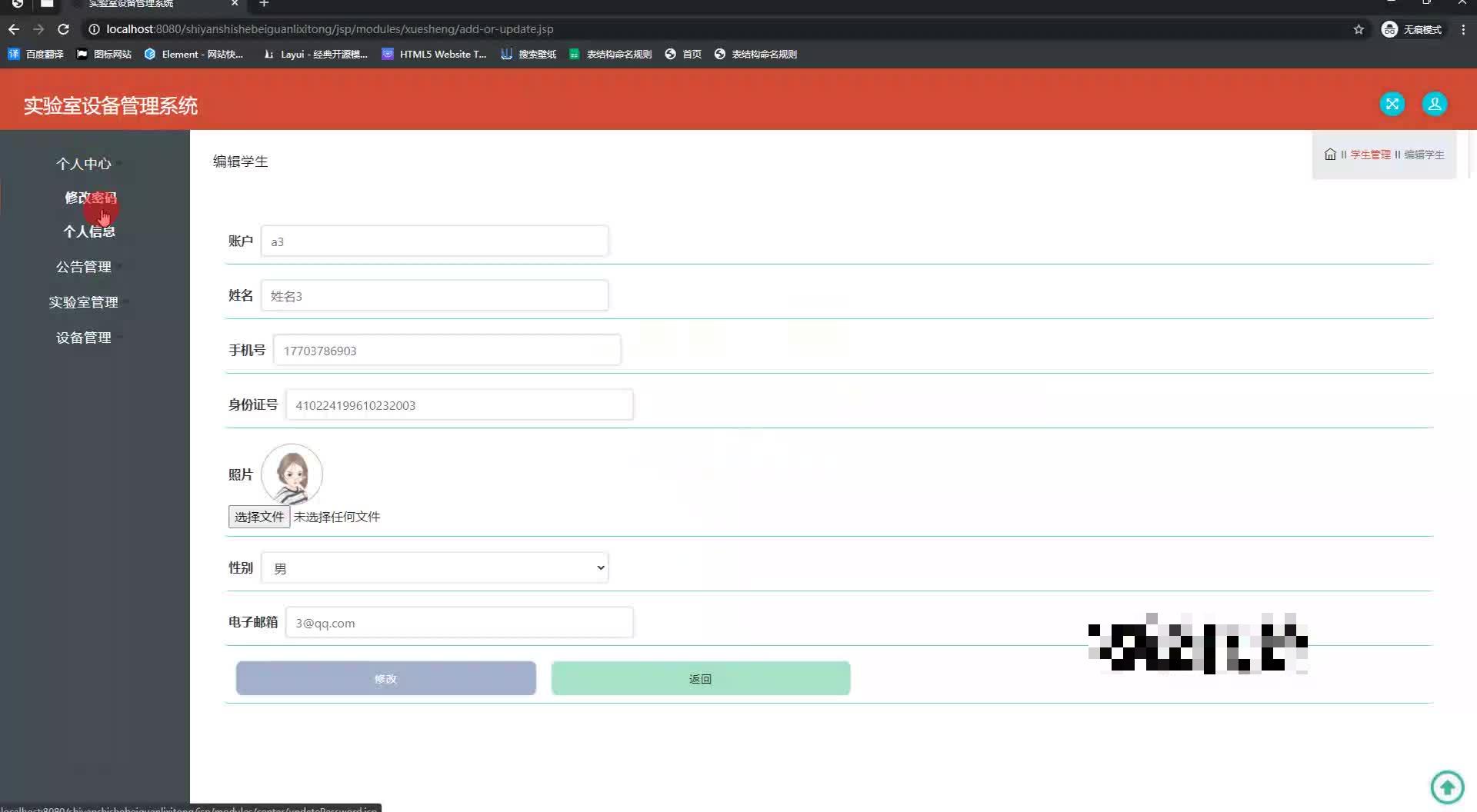Screen dimensions: 1477x812
Task: Close the current browser tab
Action: (x=235, y=4)
